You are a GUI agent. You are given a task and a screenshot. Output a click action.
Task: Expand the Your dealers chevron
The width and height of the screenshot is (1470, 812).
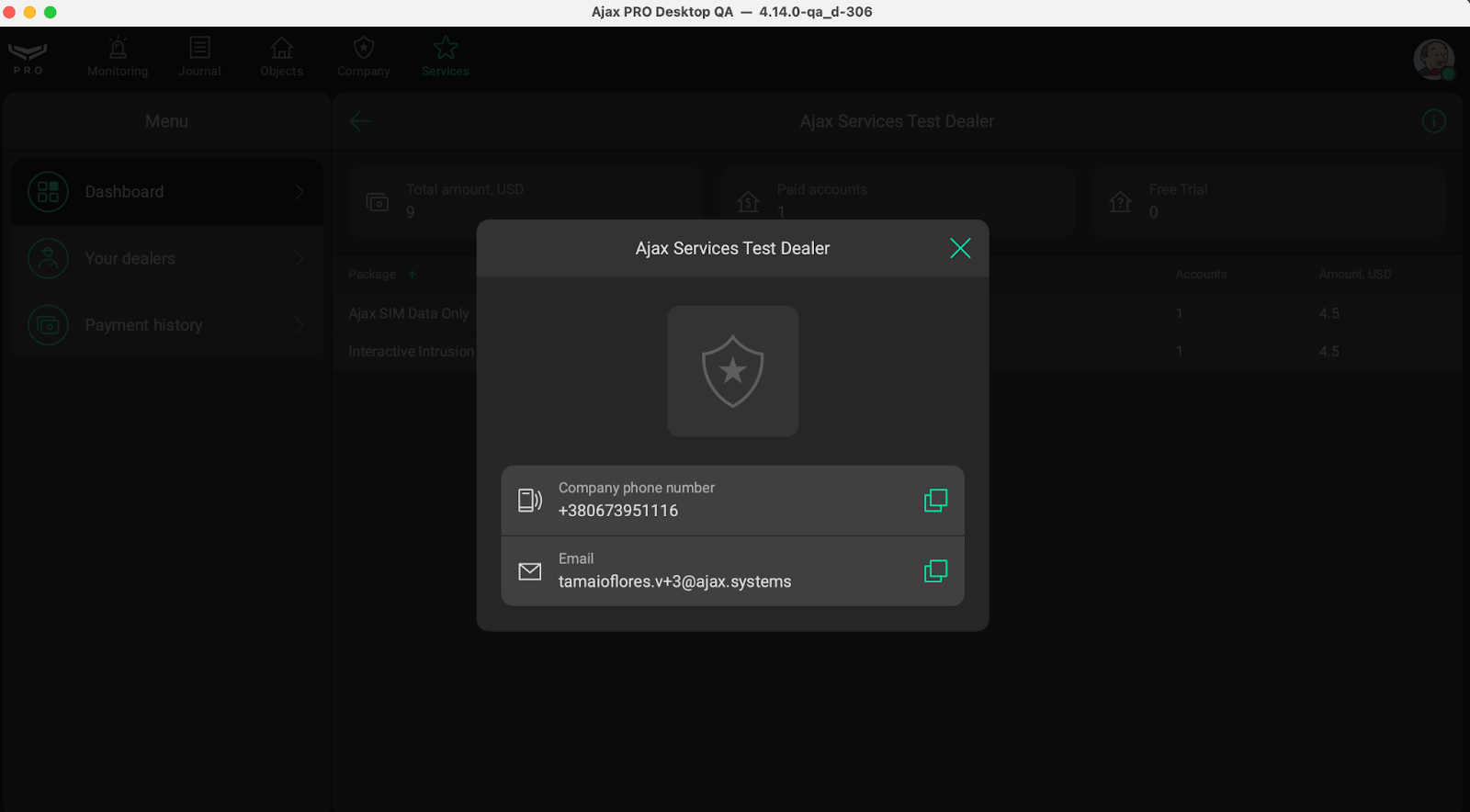pos(300,259)
